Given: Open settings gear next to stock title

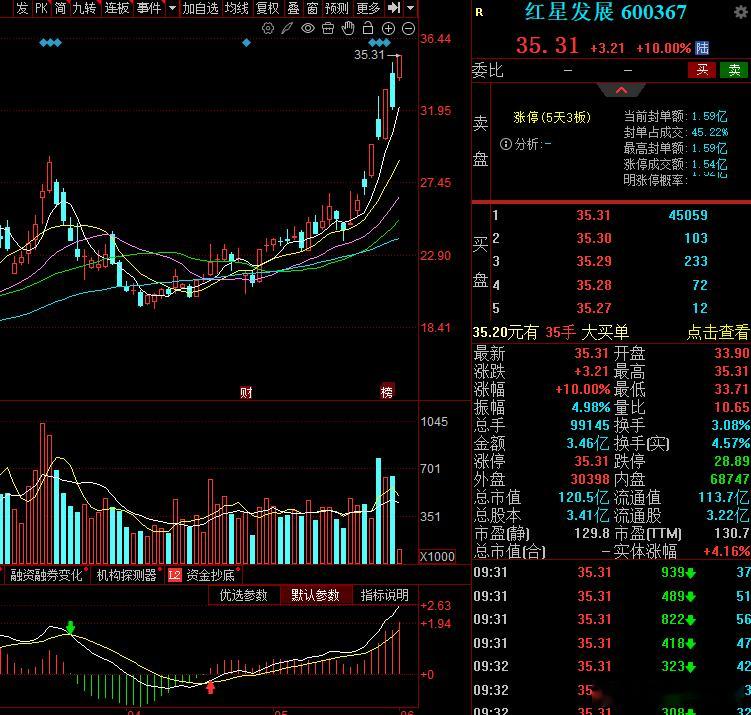Looking at the screenshot, I should pyautogui.click(x=741, y=12).
